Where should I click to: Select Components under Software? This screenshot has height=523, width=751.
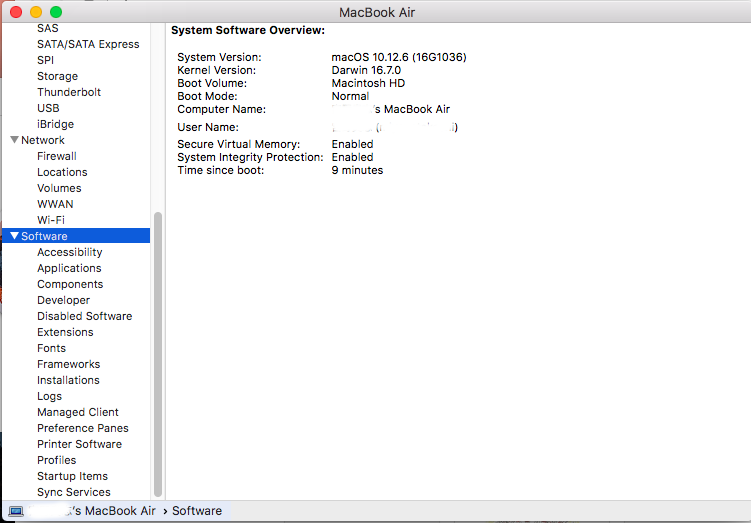click(70, 284)
